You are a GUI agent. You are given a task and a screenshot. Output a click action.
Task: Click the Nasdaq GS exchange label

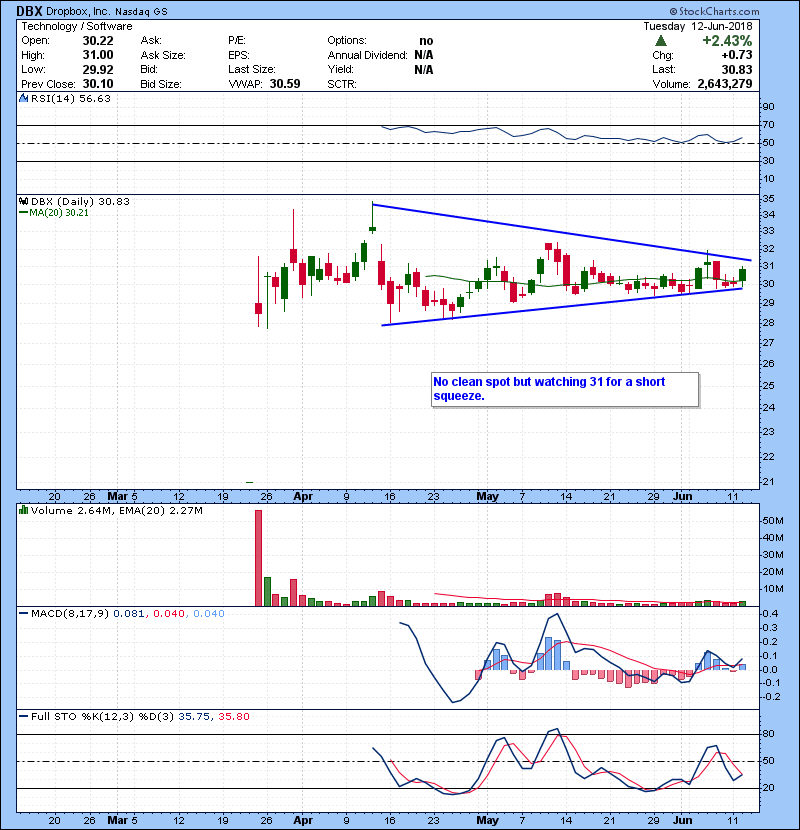click(x=141, y=12)
